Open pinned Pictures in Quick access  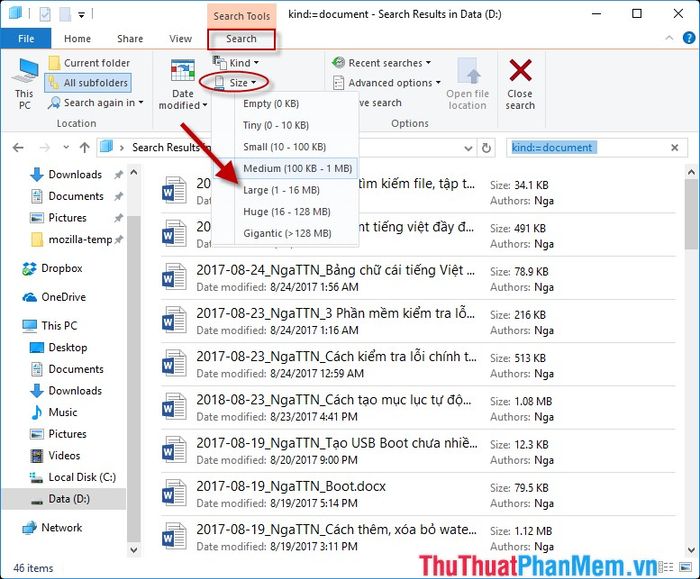[x=67, y=218]
